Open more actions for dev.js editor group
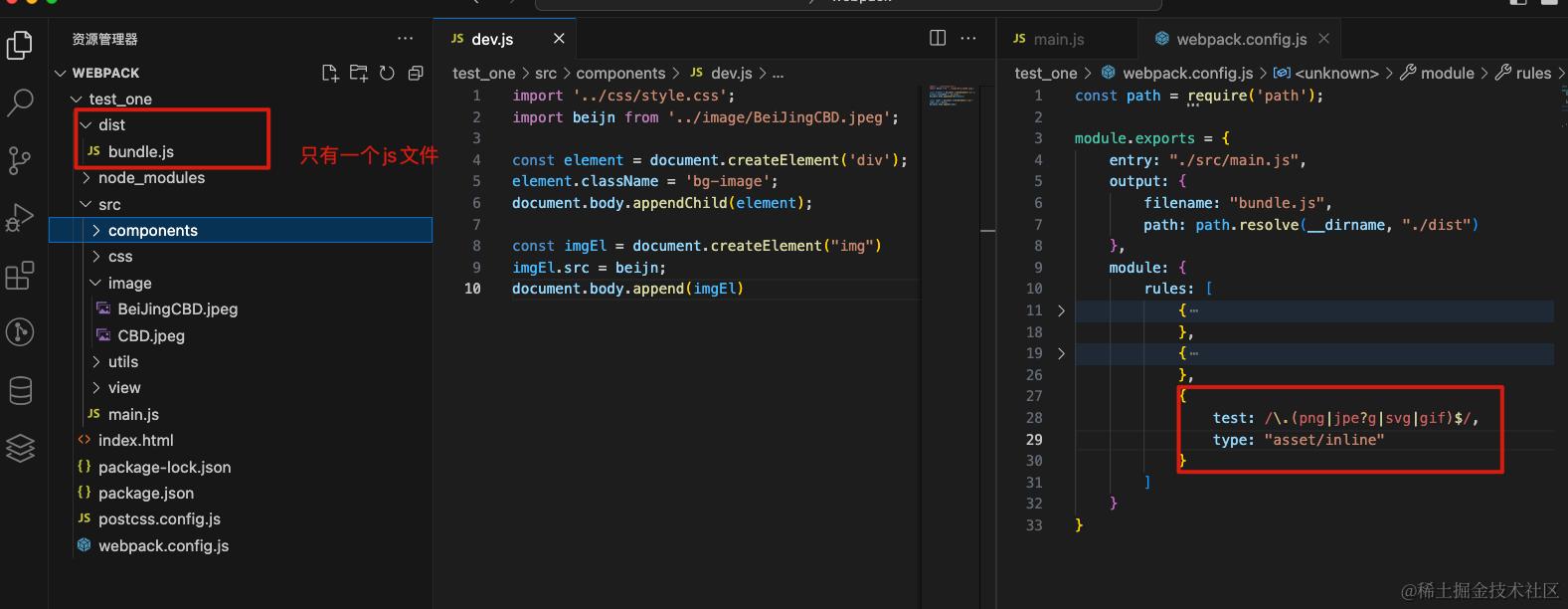Viewport: 1568px width, 609px height. pyautogui.click(x=967, y=38)
